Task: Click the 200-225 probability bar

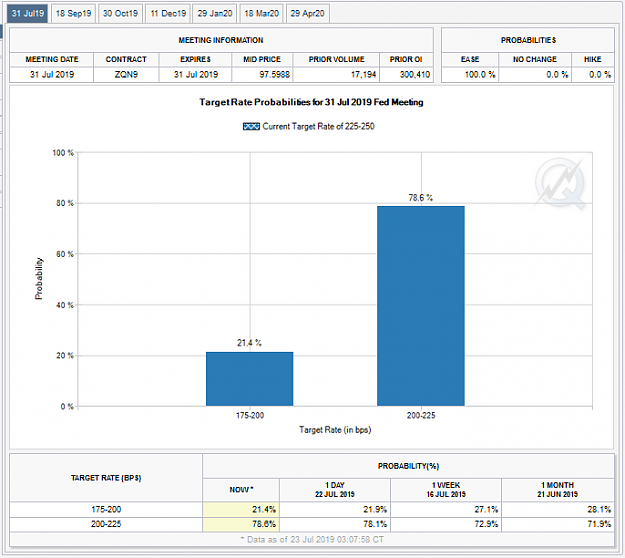Action: tap(421, 306)
